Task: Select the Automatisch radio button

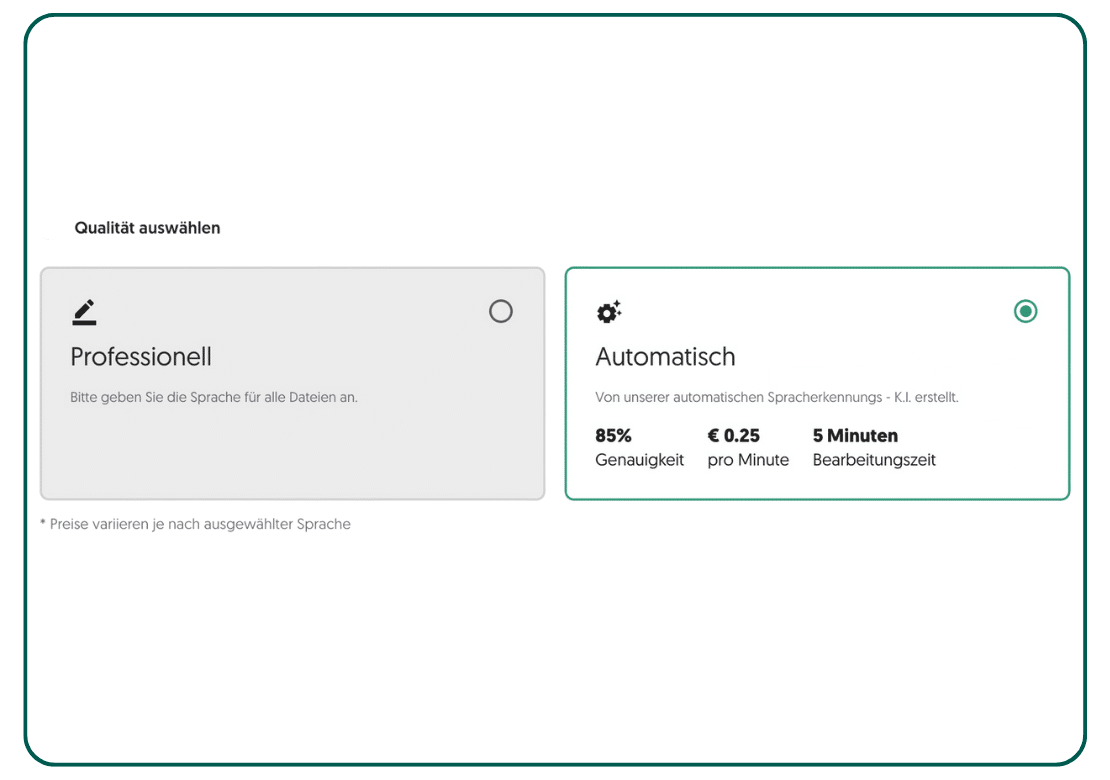Action: tap(1025, 312)
